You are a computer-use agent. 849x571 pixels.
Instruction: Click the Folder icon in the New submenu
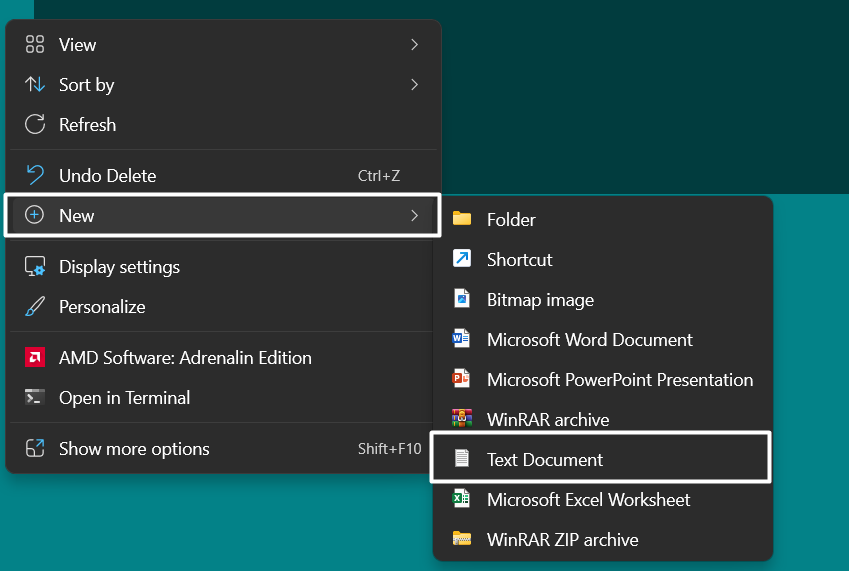(461, 219)
